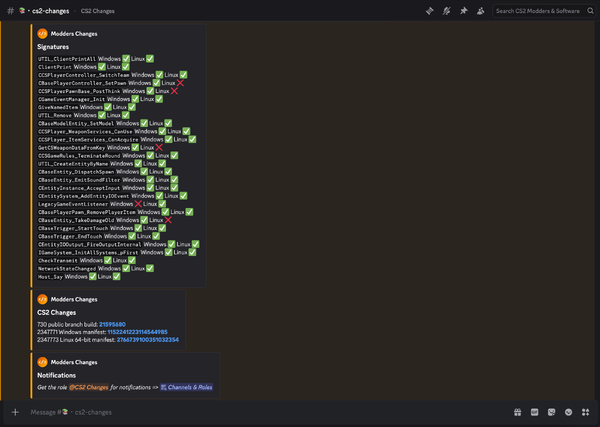Screen dimensions: 600x427
Task: Click the red cross in the CBasePlayerController_SetPawn row
Action: tap(180, 83)
